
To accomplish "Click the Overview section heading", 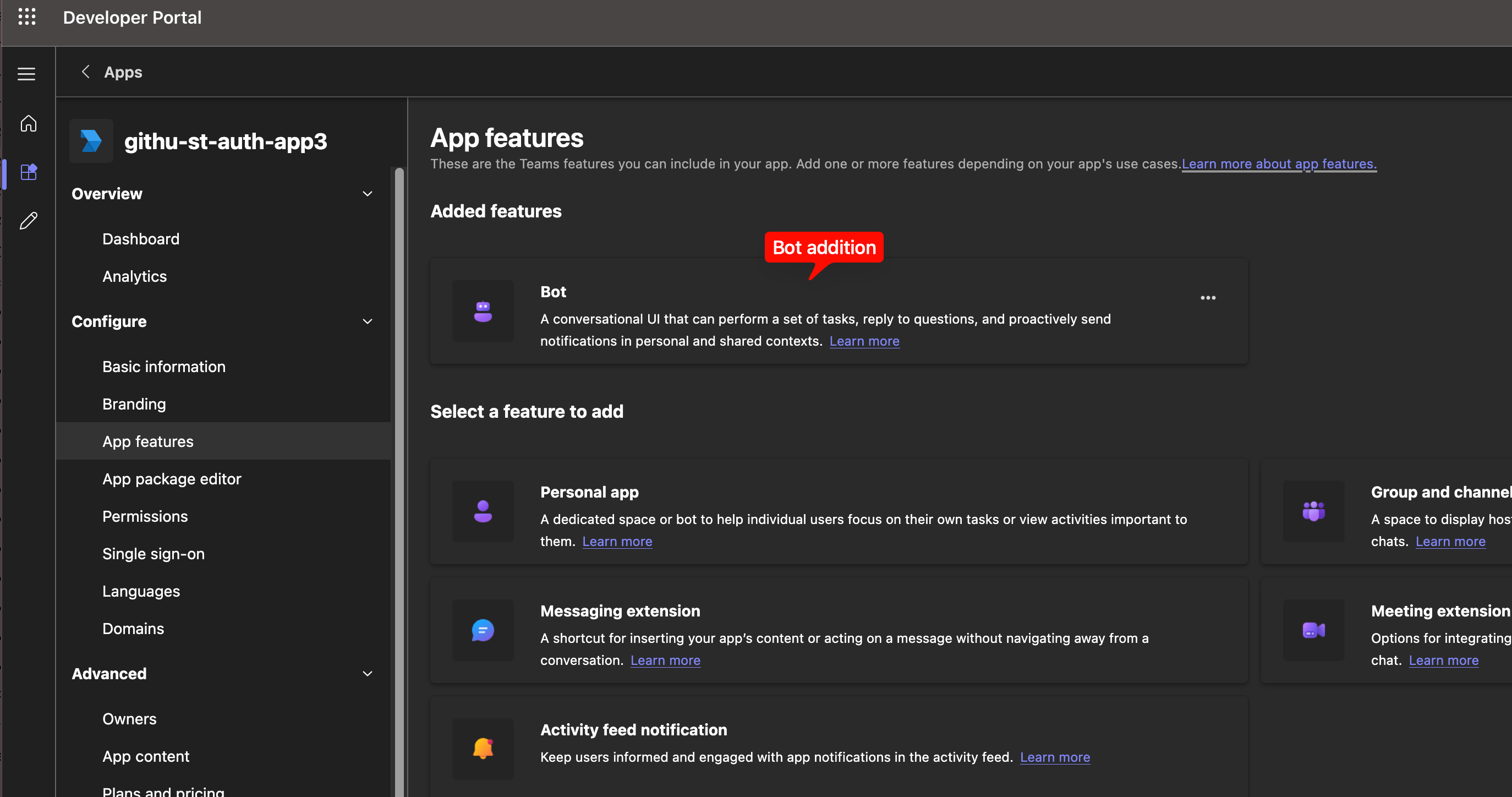I will pyautogui.click(x=107, y=194).
